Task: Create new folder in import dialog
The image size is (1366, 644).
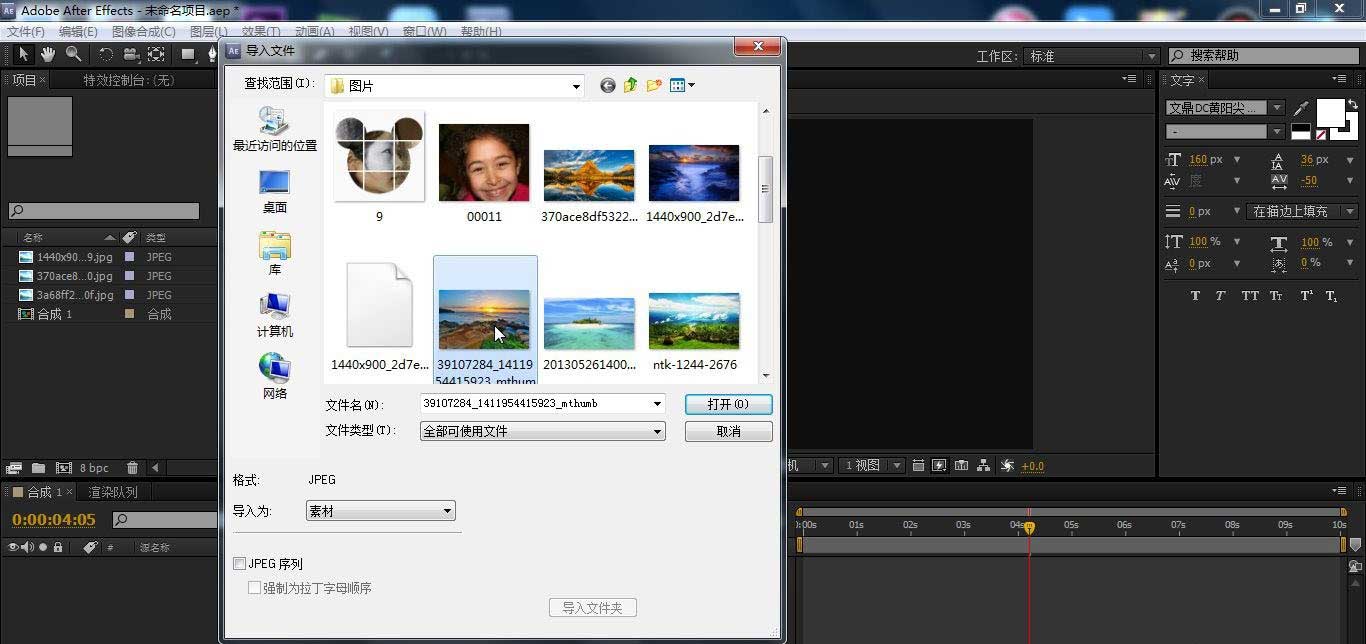Action: click(x=654, y=86)
